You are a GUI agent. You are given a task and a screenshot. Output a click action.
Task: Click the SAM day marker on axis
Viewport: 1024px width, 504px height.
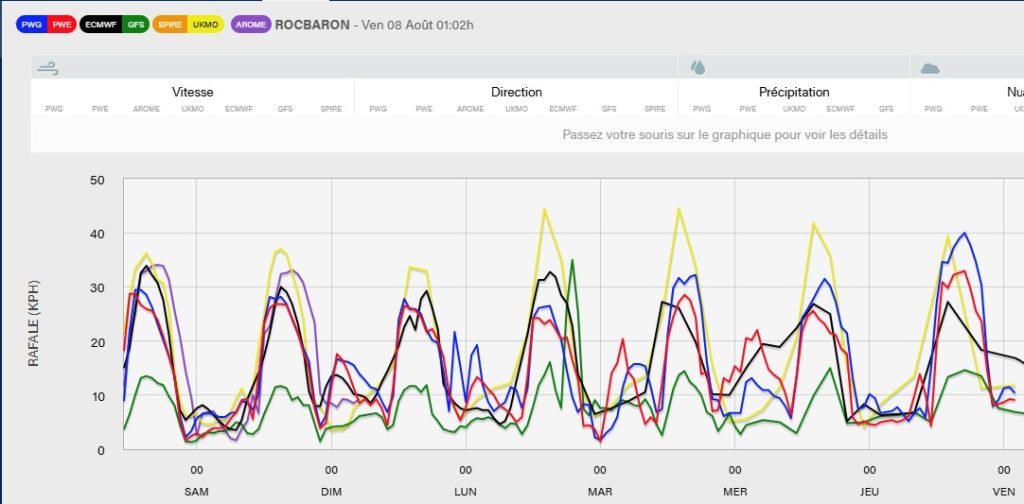pyautogui.click(x=197, y=492)
